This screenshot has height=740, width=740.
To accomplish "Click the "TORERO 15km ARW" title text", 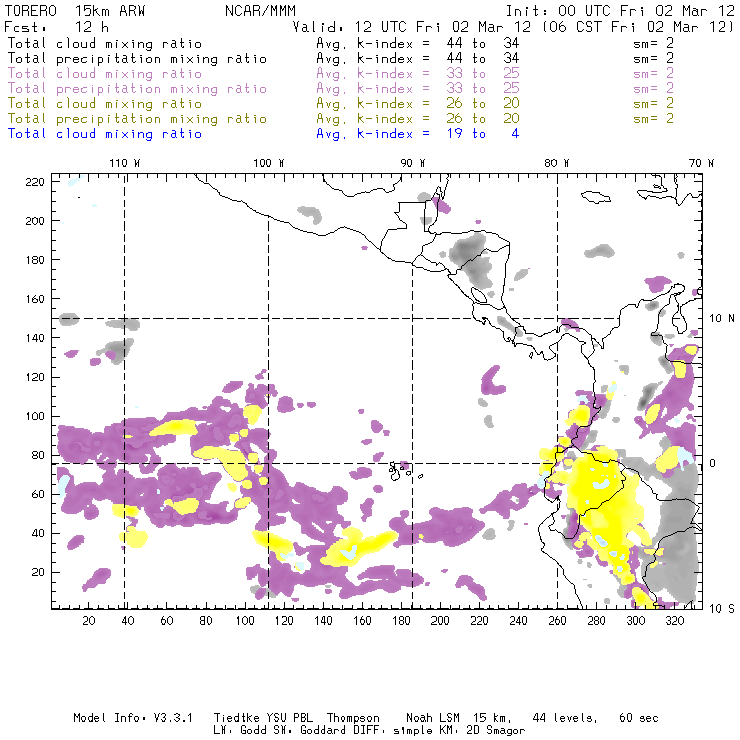I will (x=75, y=11).
